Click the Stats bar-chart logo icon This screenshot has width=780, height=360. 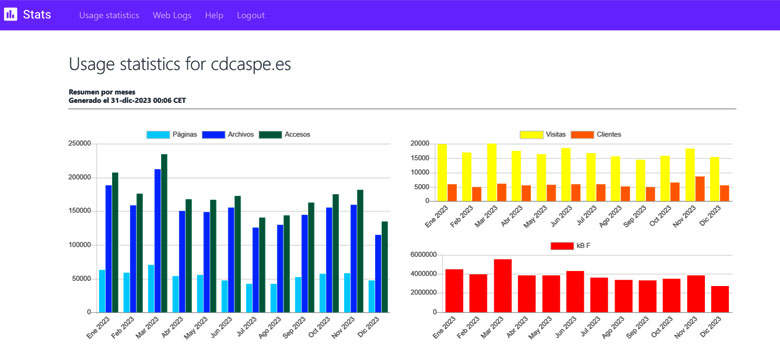click(10, 14)
